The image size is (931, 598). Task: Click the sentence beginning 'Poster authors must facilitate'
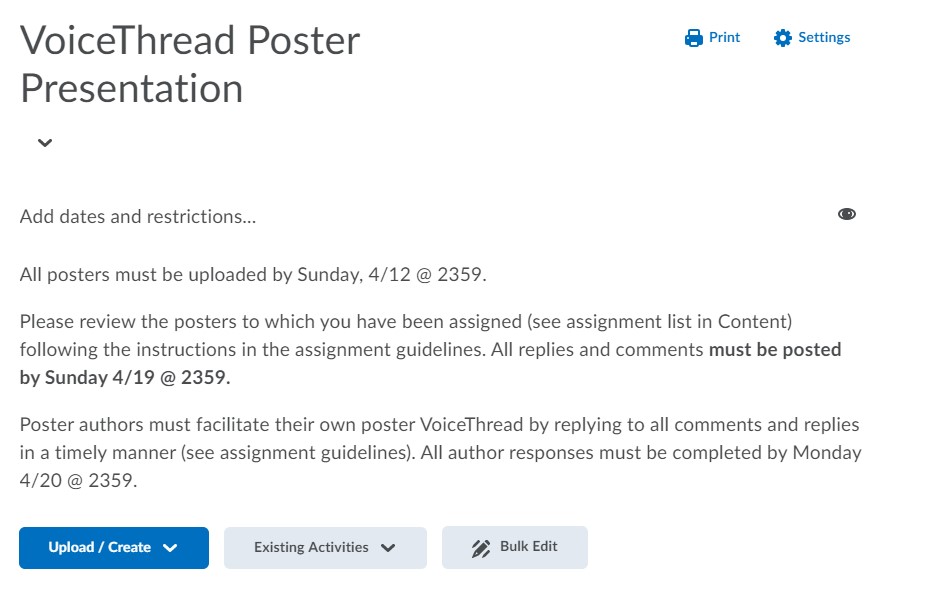click(x=441, y=453)
